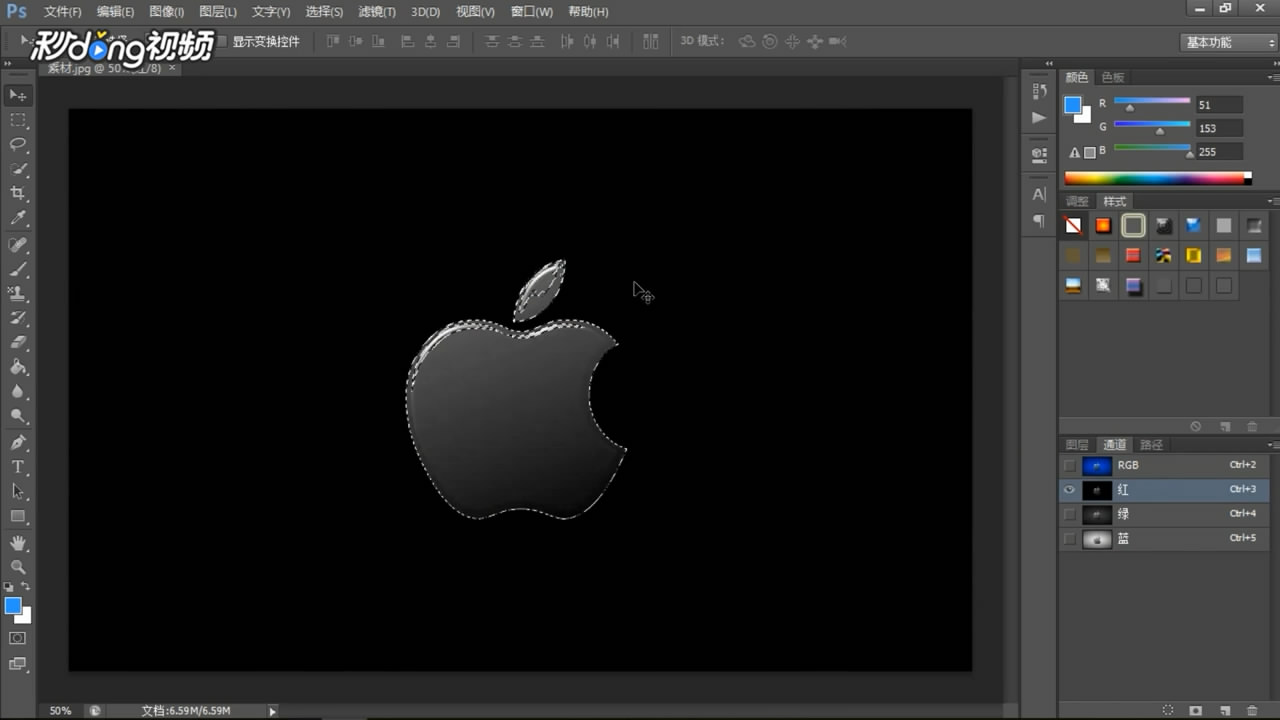Select the Spot Healing Brush tool
This screenshot has height=720, width=1280.
pos(18,245)
